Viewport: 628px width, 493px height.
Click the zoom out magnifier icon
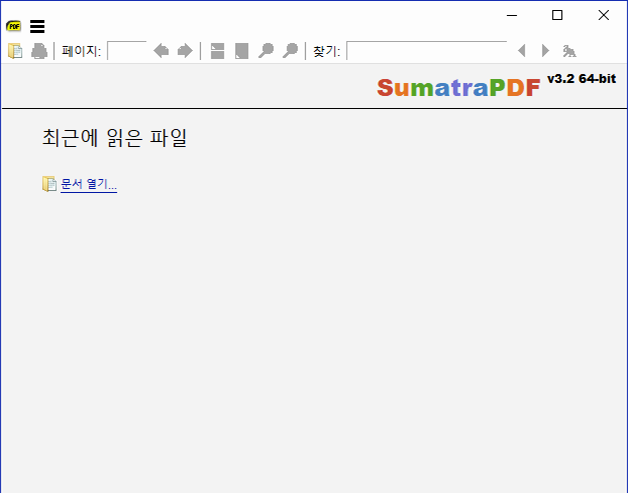266,51
